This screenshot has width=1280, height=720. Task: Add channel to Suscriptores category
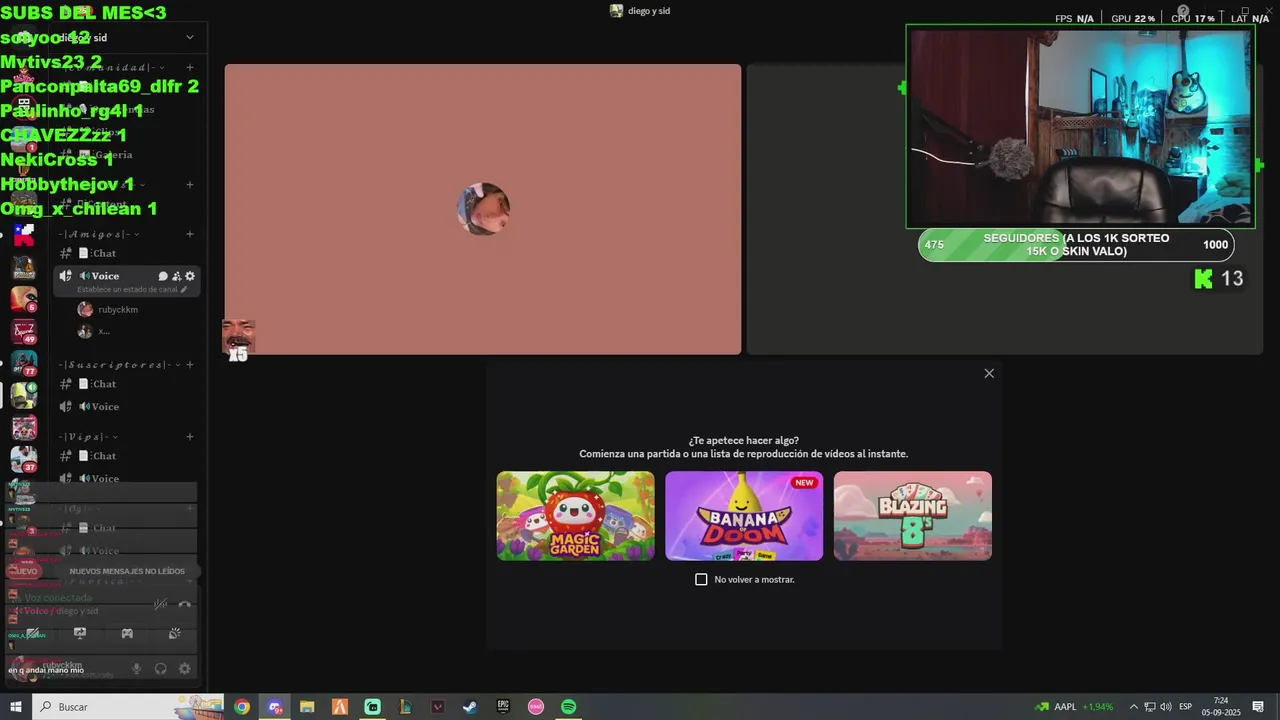[x=190, y=365]
